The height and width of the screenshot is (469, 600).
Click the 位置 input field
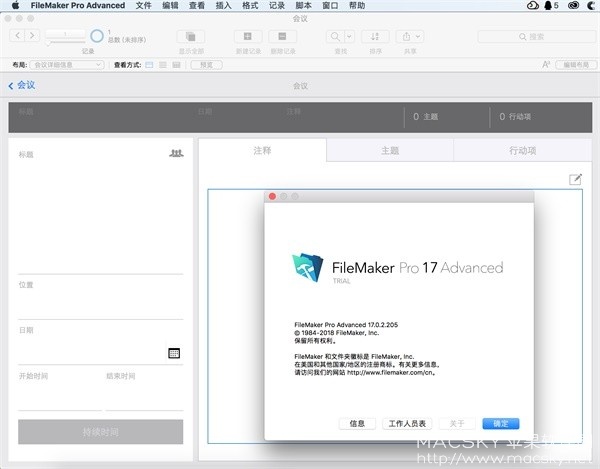click(101, 305)
